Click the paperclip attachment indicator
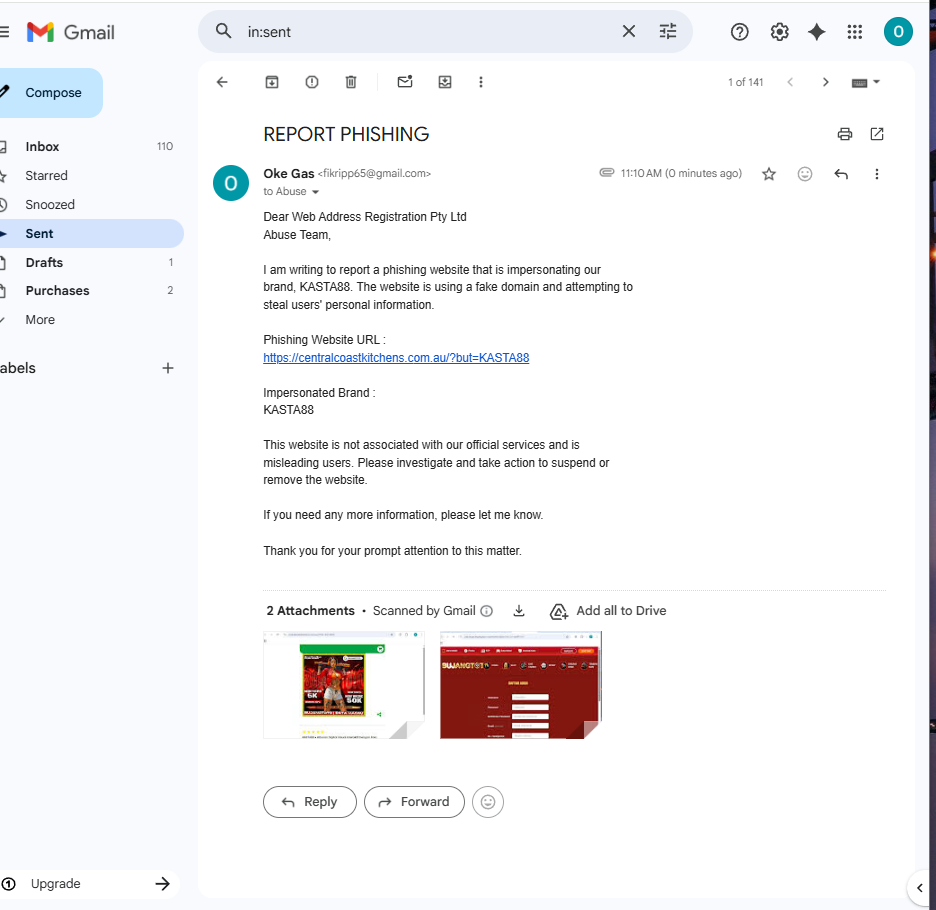The height and width of the screenshot is (910, 936). [x=606, y=173]
